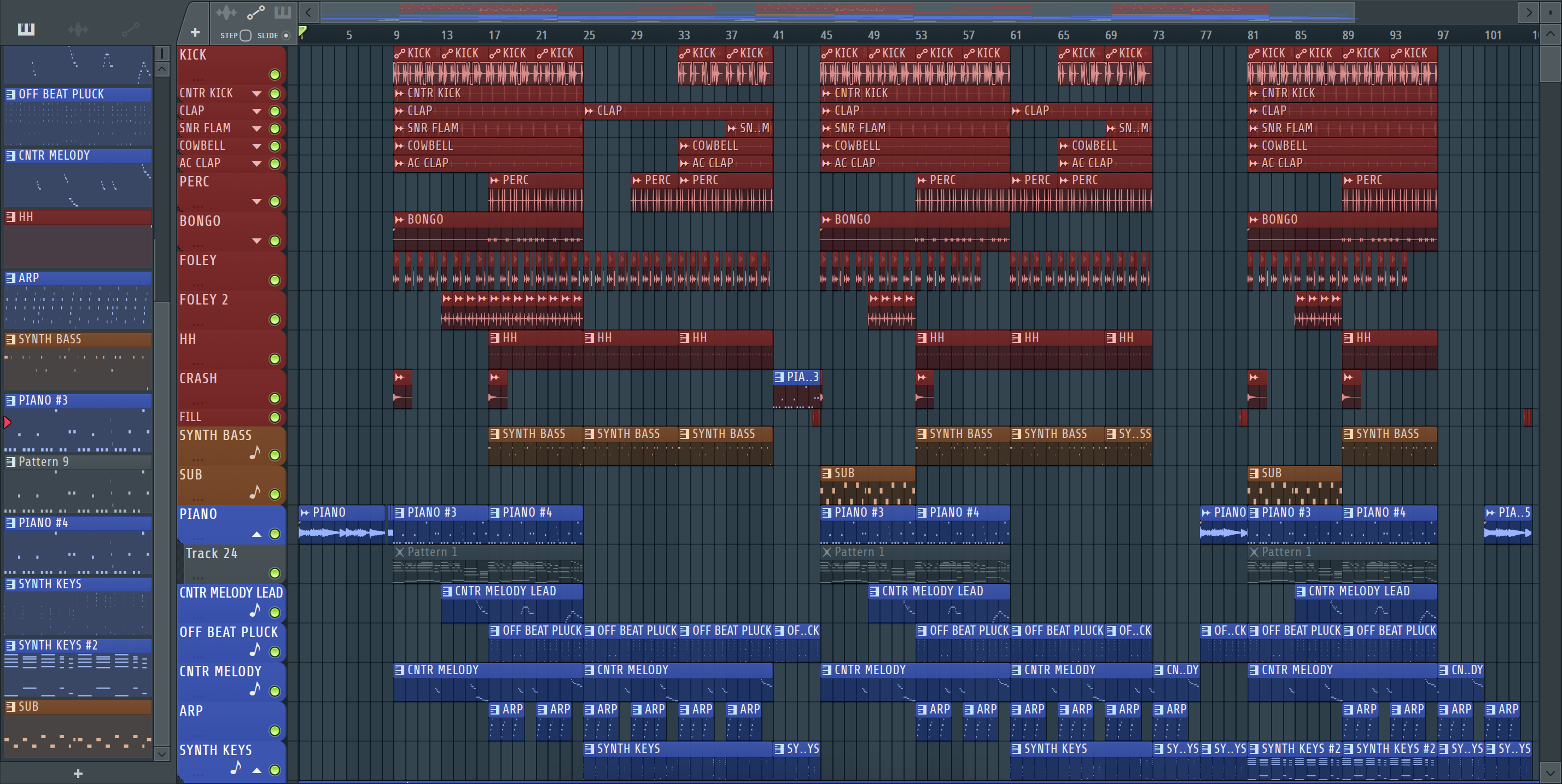The image size is (1562, 784).
Task: Collapse the CNTR KICK track arrow
Action: [257, 93]
